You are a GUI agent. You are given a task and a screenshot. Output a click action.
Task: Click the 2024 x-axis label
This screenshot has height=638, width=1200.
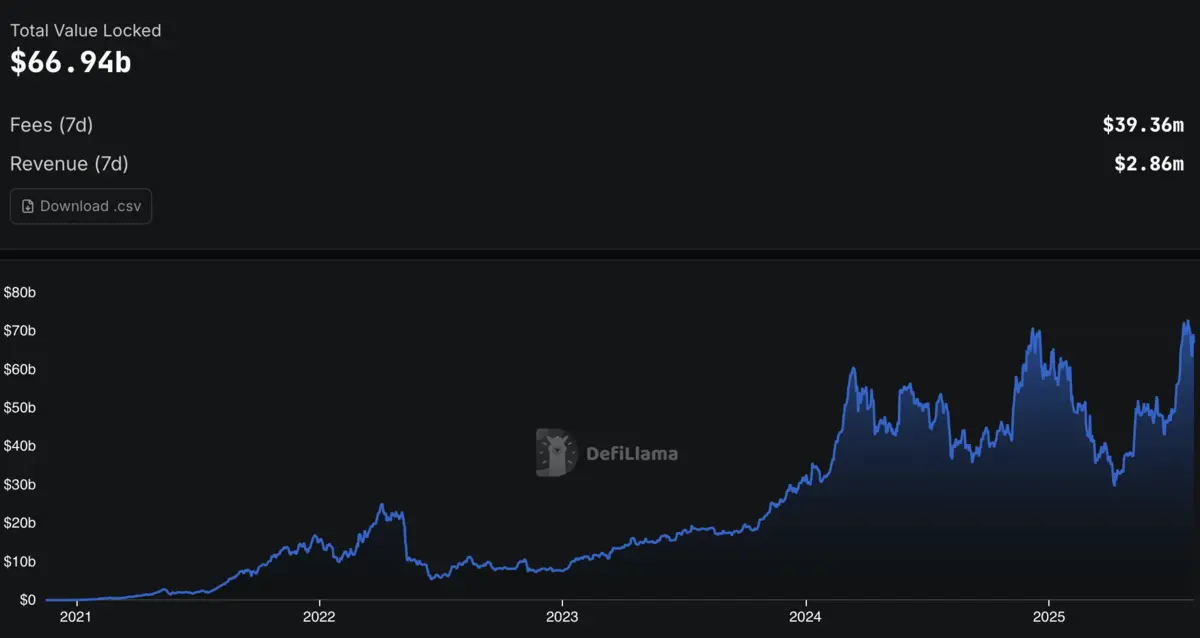pyautogui.click(x=806, y=617)
